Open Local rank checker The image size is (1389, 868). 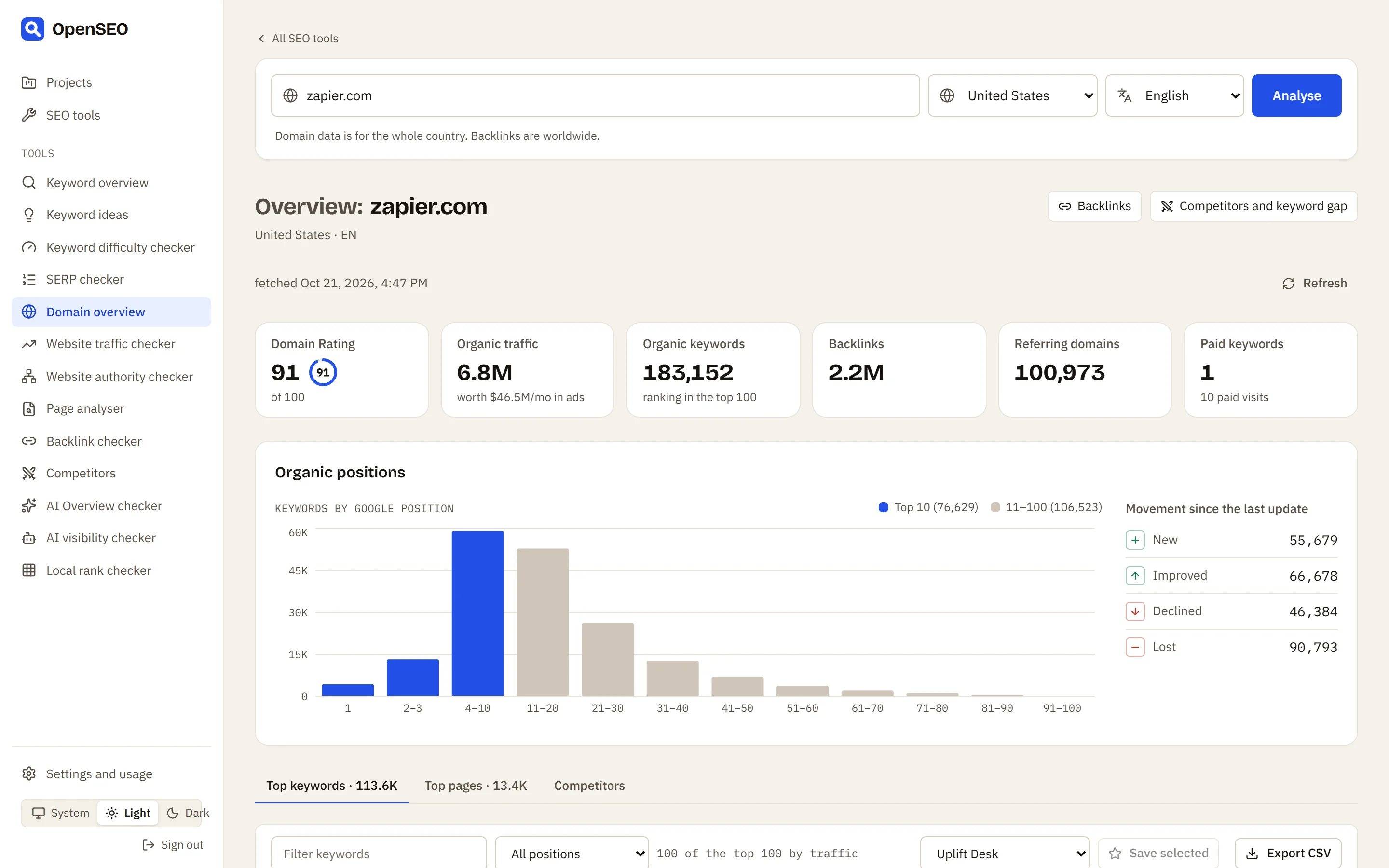pyautogui.click(x=111, y=570)
